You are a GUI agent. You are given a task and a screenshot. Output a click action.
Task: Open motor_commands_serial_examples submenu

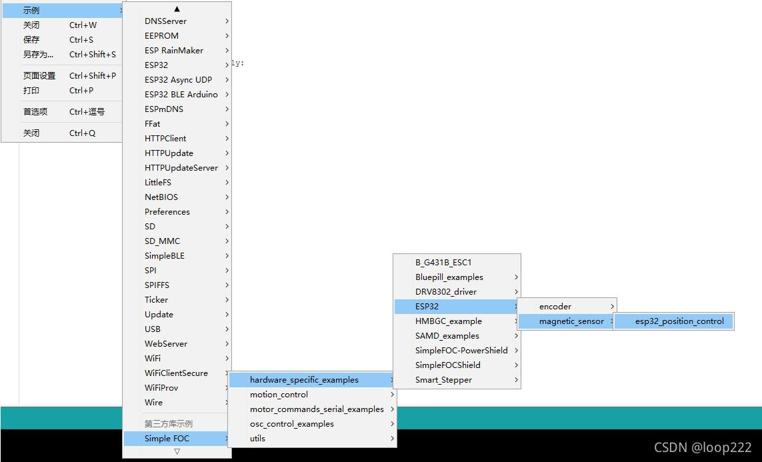coord(312,409)
